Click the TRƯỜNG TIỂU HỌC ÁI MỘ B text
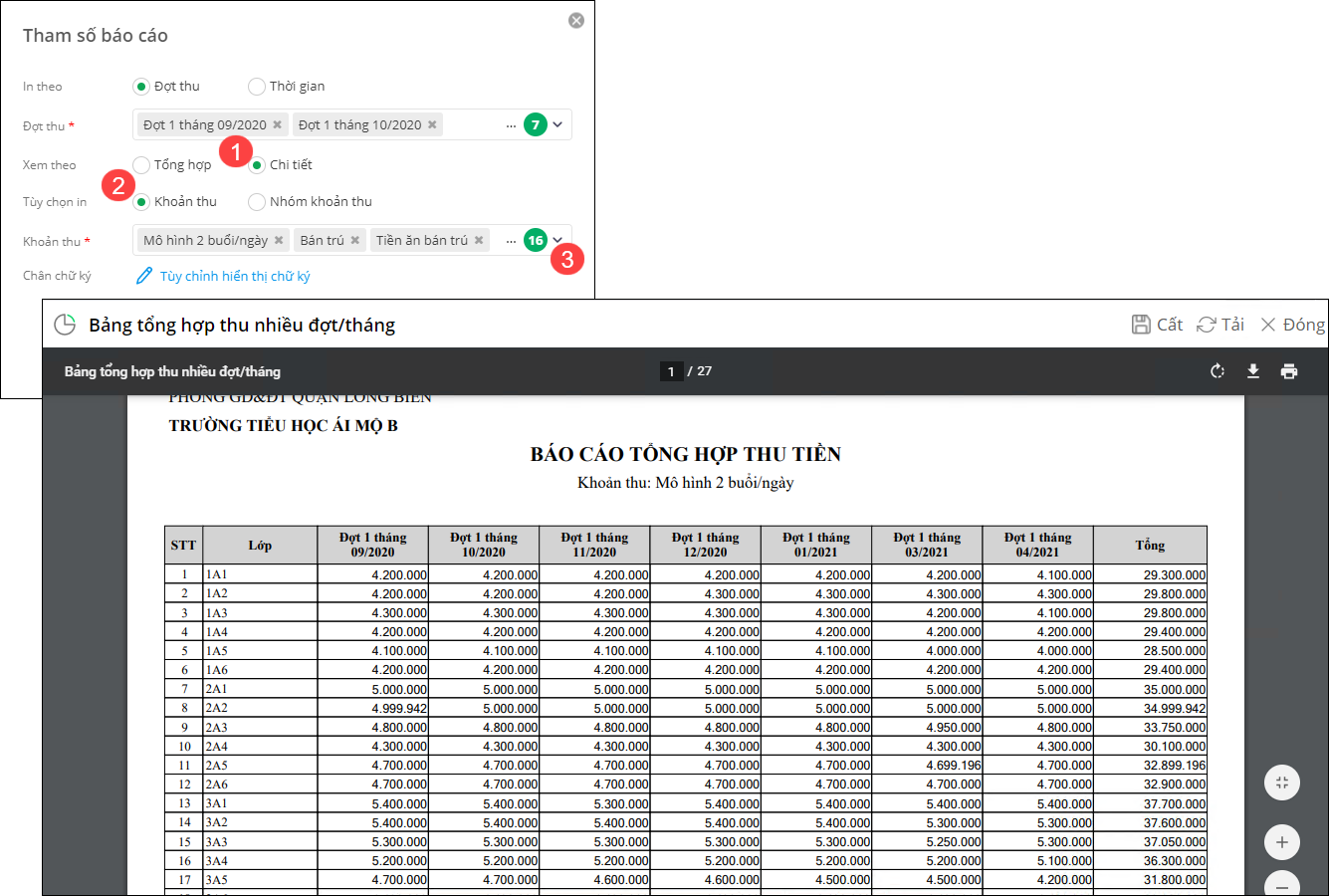 [284, 426]
